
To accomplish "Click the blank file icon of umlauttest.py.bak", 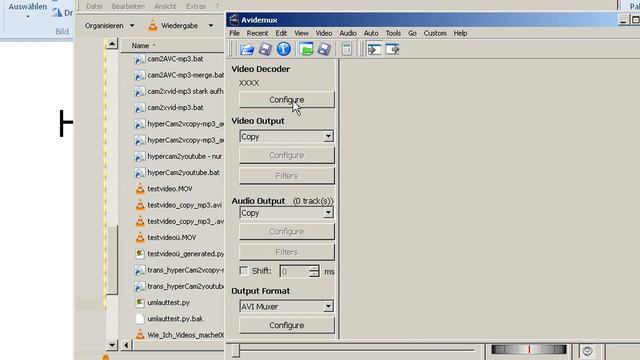I will (140, 319).
